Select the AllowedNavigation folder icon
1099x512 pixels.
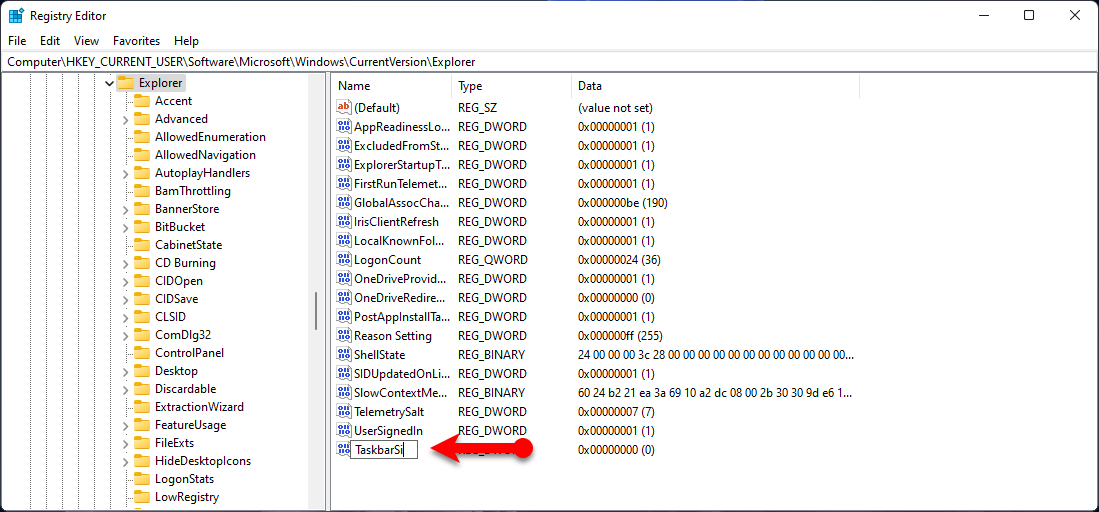click(x=142, y=155)
